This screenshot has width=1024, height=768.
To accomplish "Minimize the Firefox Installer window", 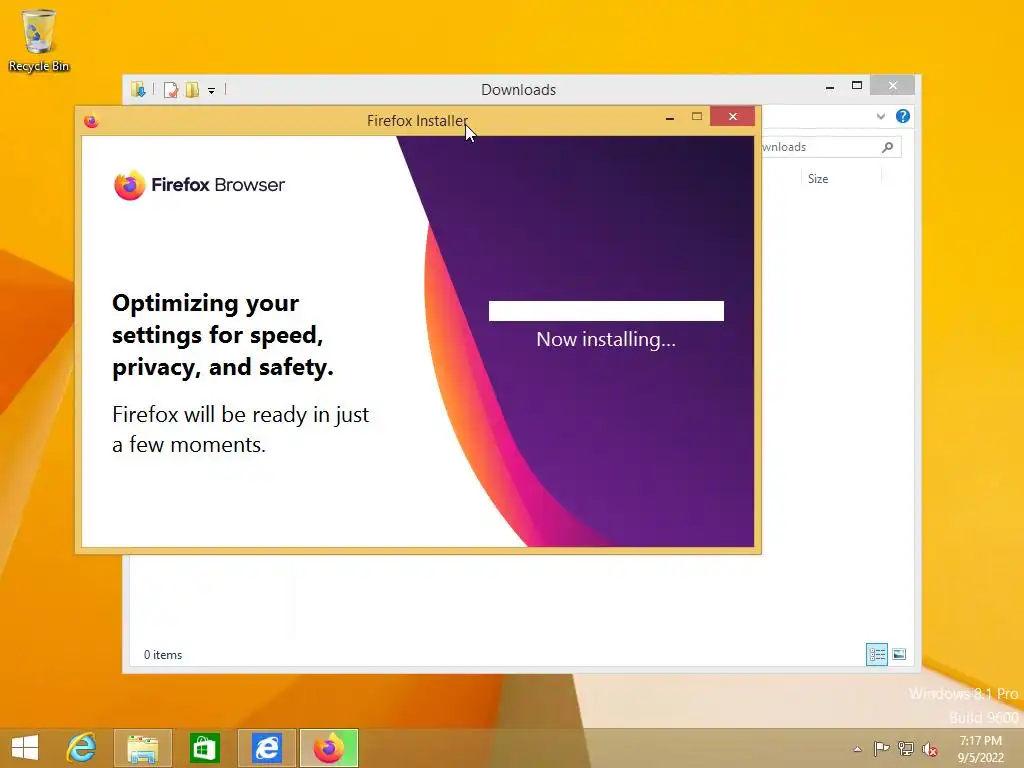I will click(669, 117).
